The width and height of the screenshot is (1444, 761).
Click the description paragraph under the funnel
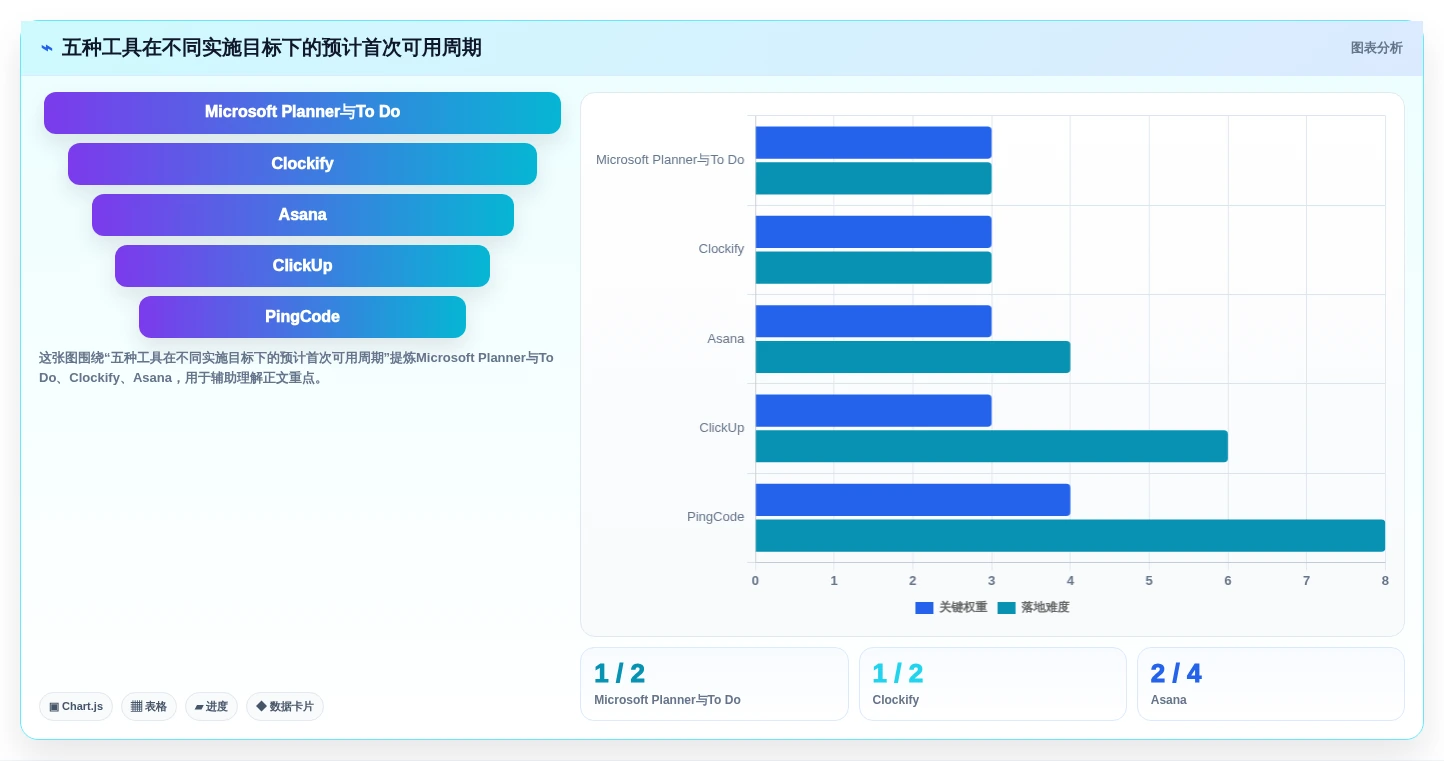point(296,368)
